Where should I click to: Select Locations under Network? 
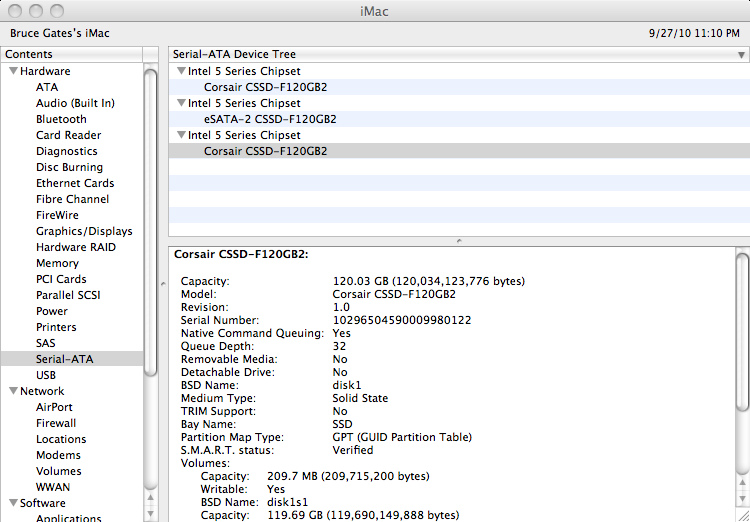(x=61, y=439)
